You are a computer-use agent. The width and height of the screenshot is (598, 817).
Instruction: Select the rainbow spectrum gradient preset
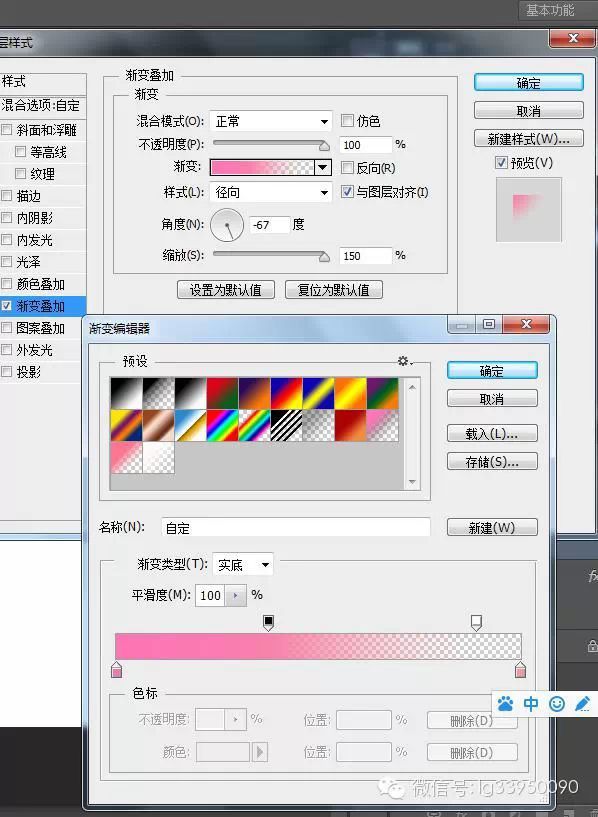click(x=222, y=425)
